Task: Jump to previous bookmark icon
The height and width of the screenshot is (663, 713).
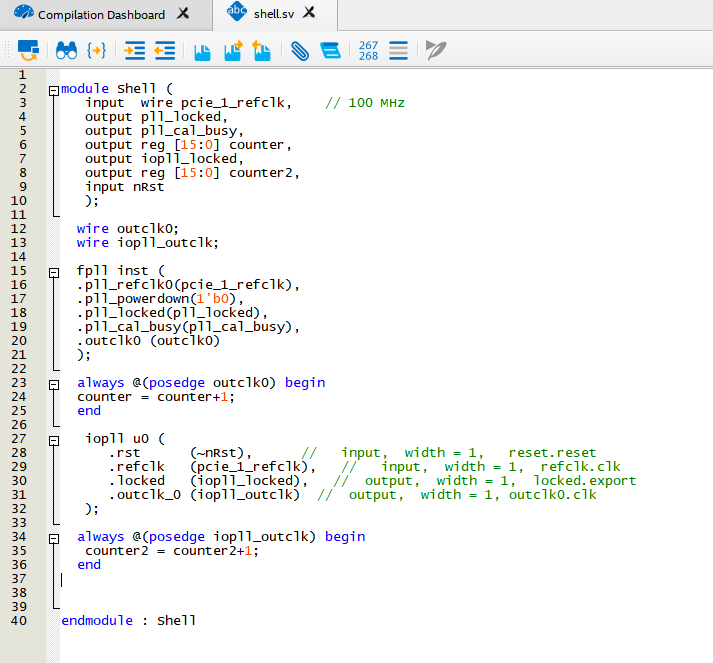Action: click(262, 49)
